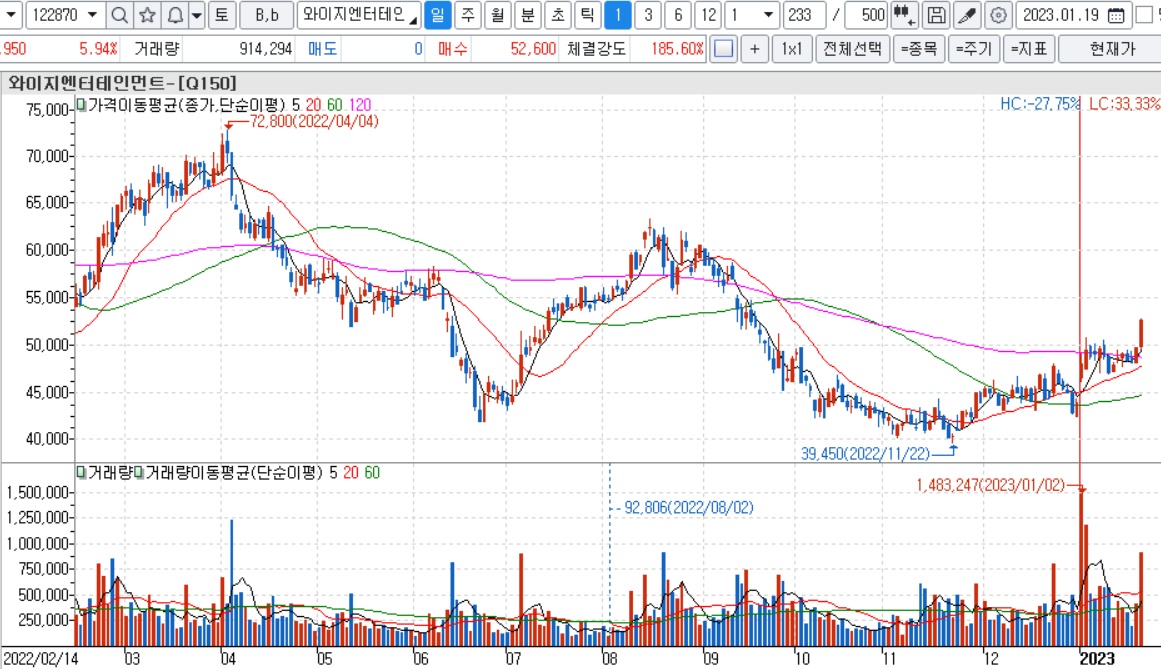Toggle the 거래량 indicator box icon
This screenshot has height=669, width=1161.
click(81, 472)
